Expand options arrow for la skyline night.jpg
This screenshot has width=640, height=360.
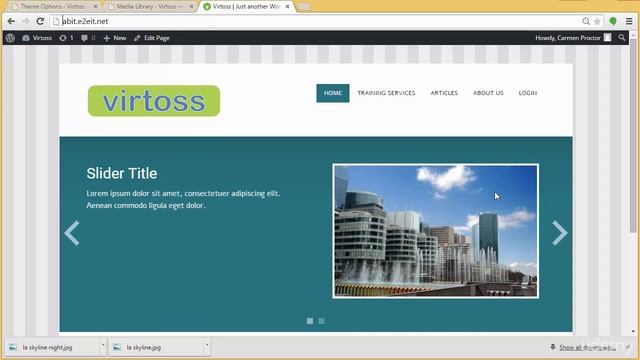point(102,347)
